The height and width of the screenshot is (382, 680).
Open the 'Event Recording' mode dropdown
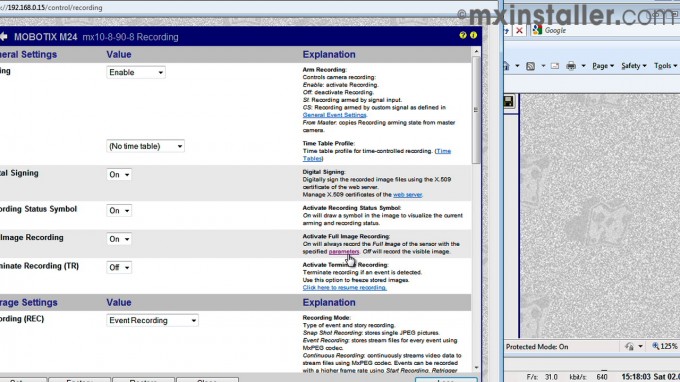[152, 320]
